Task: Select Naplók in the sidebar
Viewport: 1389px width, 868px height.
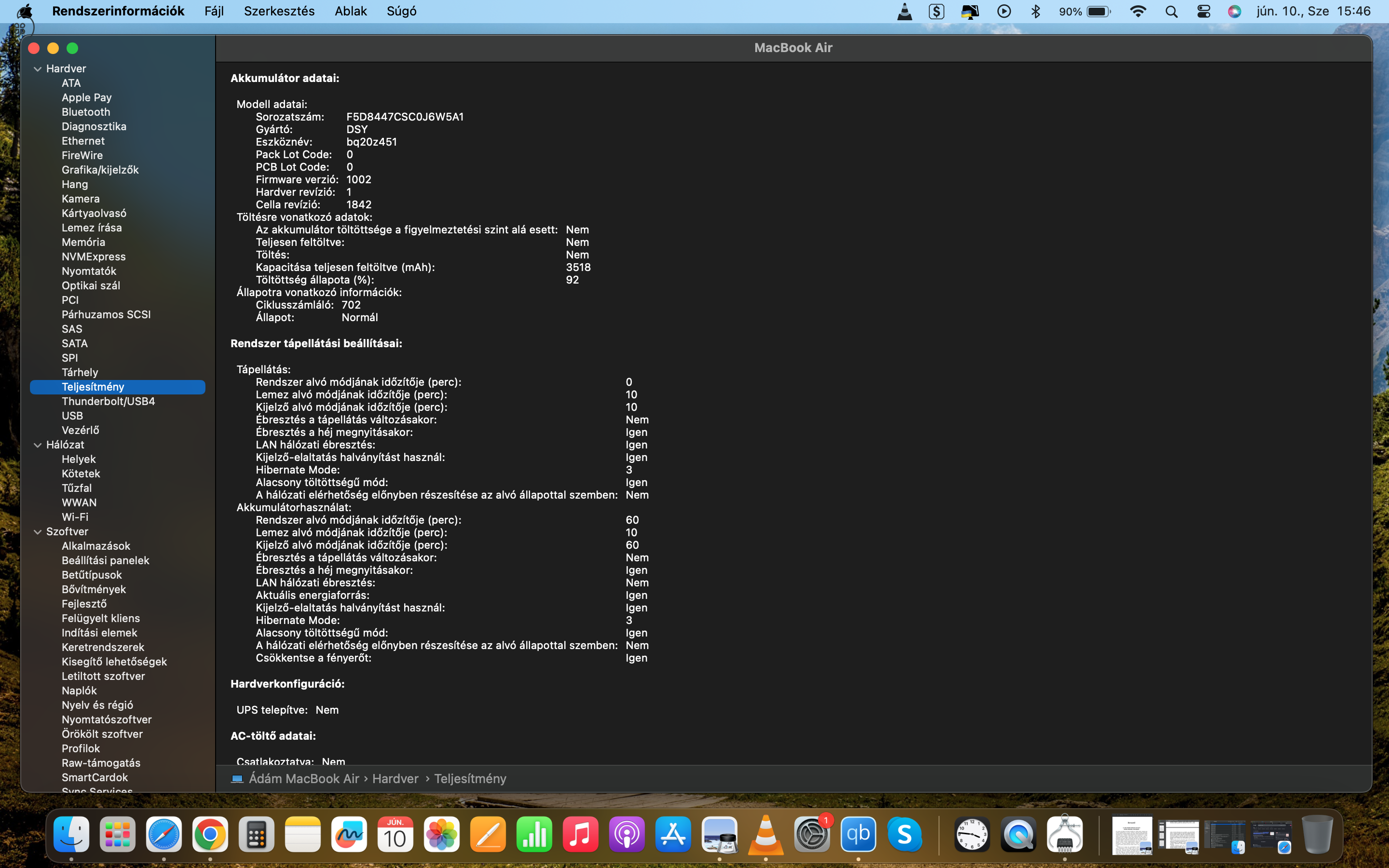Action: [79, 691]
